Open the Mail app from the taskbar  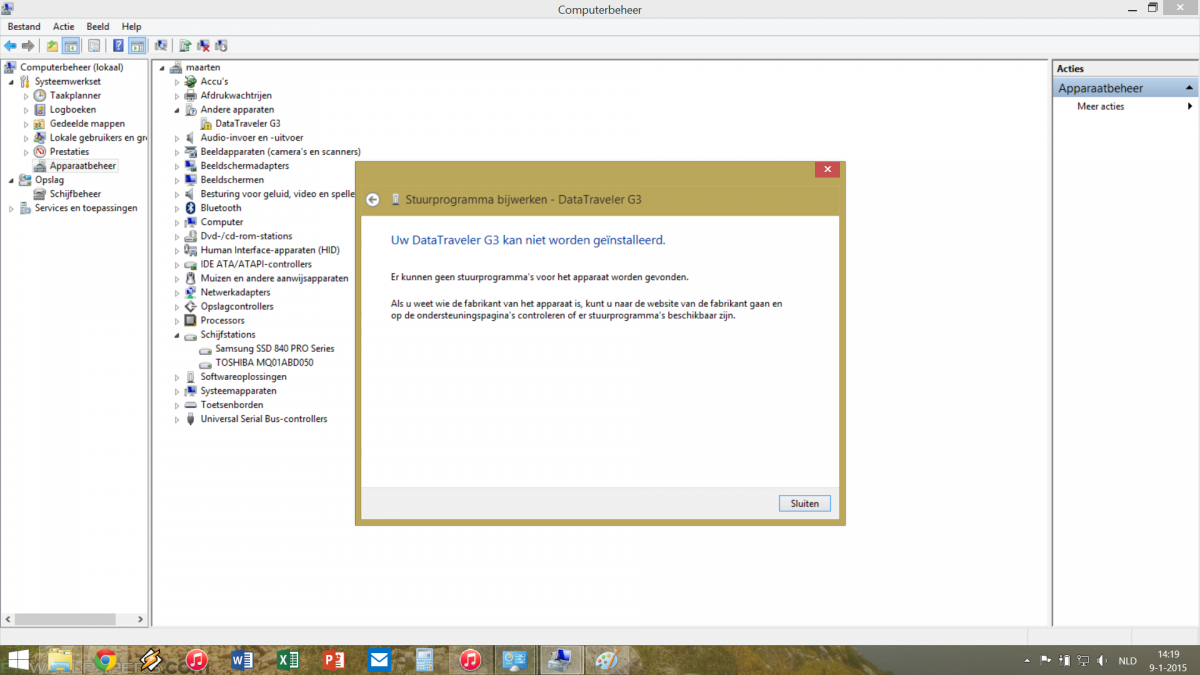[379, 660]
